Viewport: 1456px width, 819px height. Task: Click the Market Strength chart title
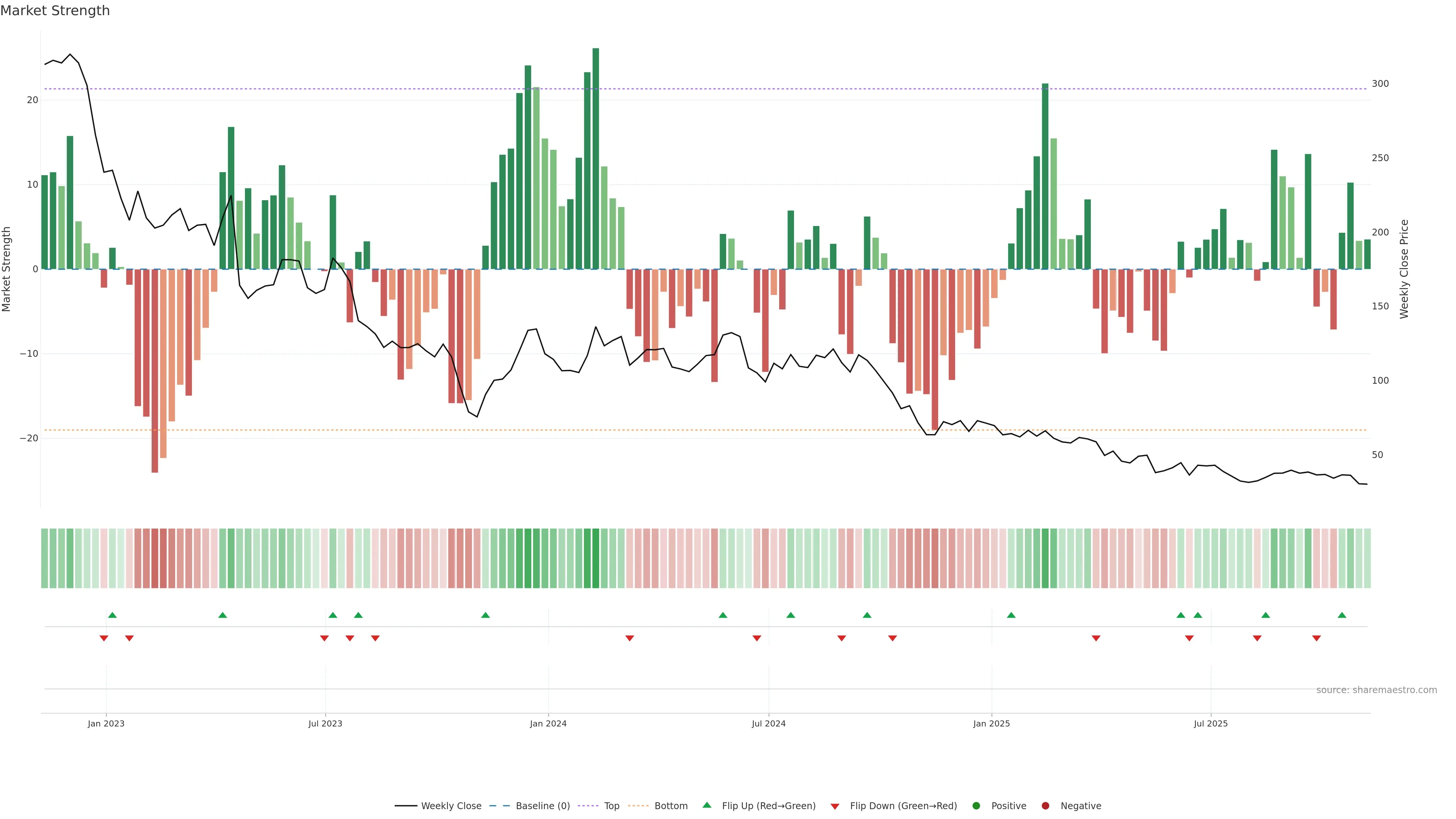[x=55, y=11]
